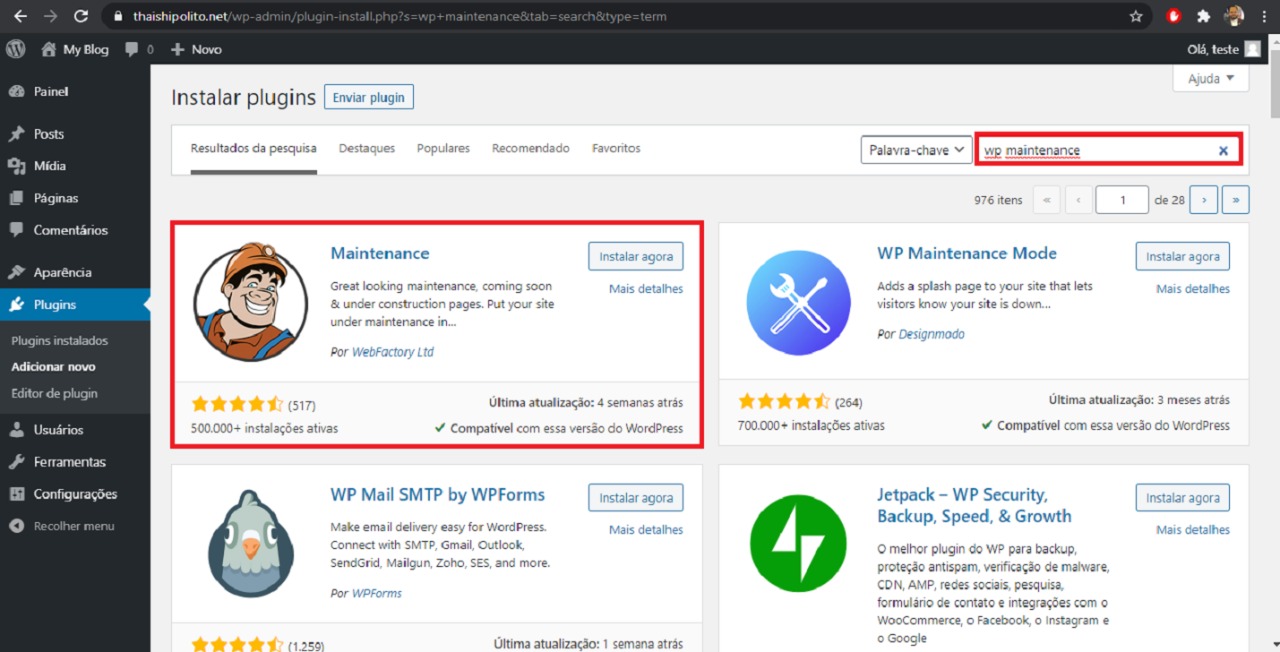Go forward in browser history
Viewport: 1280px width, 652px height.
click(x=50, y=16)
